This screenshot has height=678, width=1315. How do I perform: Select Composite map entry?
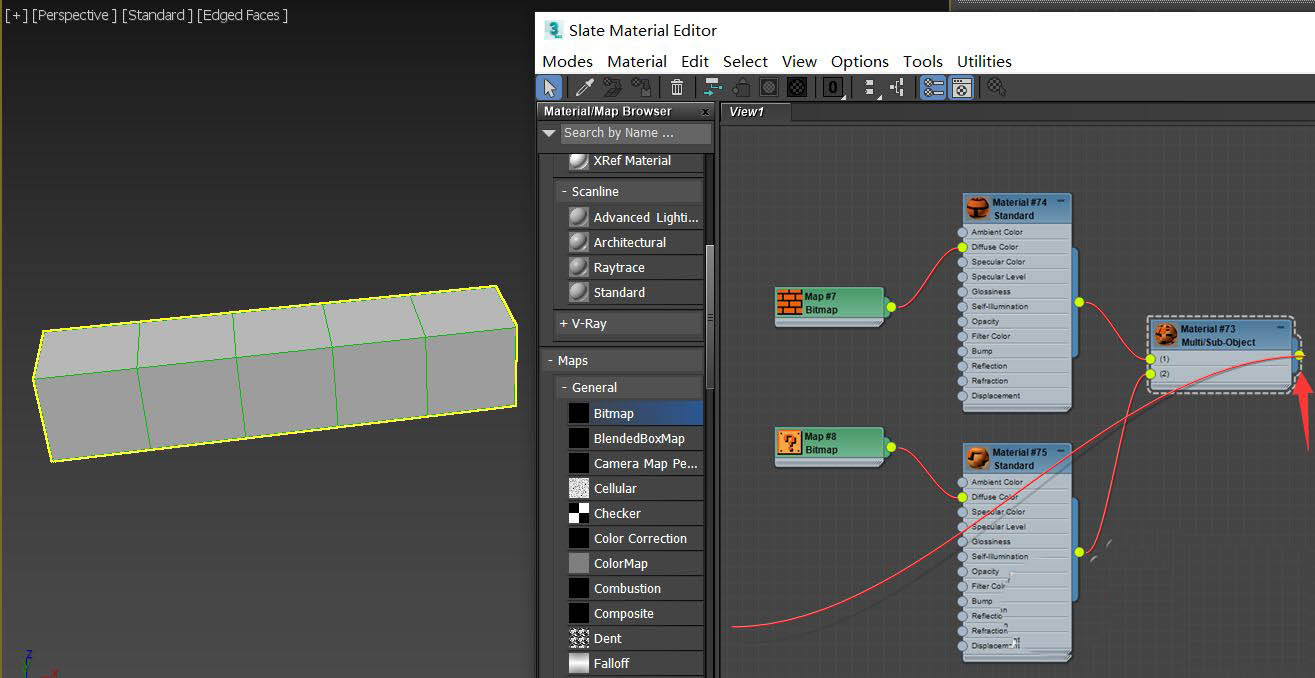coord(634,613)
